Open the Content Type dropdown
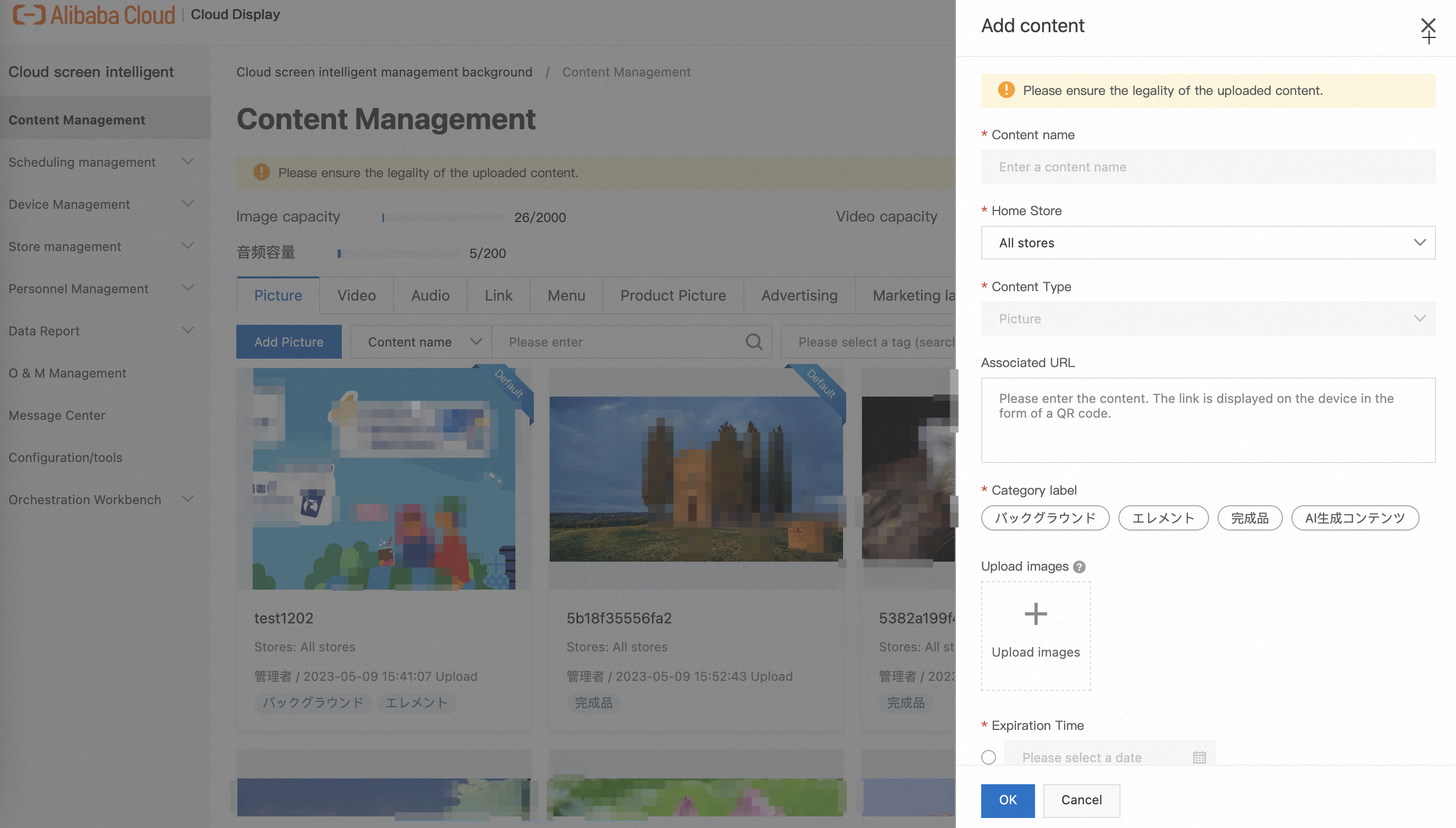1456x828 pixels. pos(1208,319)
